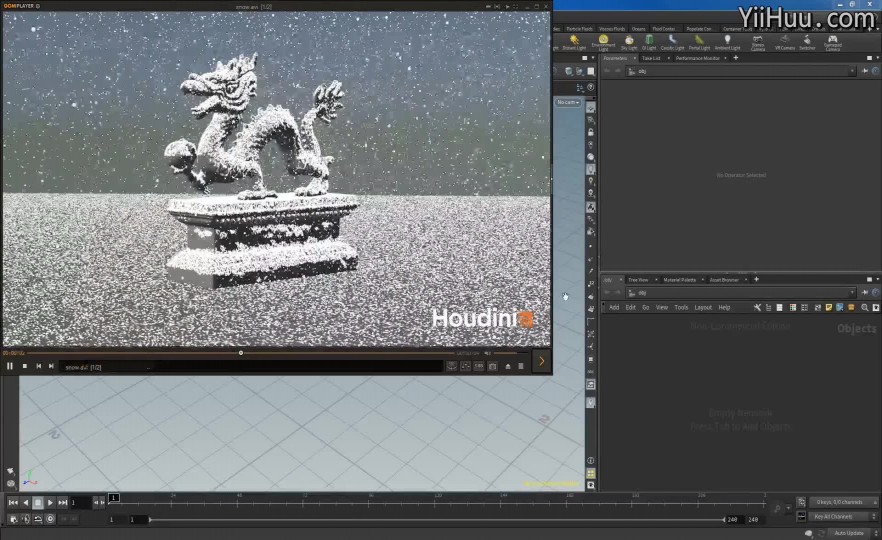Go to previous file in GOM Player
Image resolution: width=882 pixels, height=540 pixels.
(38, 366)
